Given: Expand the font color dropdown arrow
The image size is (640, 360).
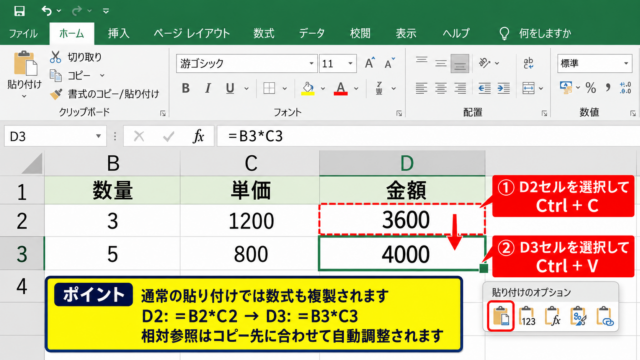Looking at the screenshot, I should tap(356, 88).
